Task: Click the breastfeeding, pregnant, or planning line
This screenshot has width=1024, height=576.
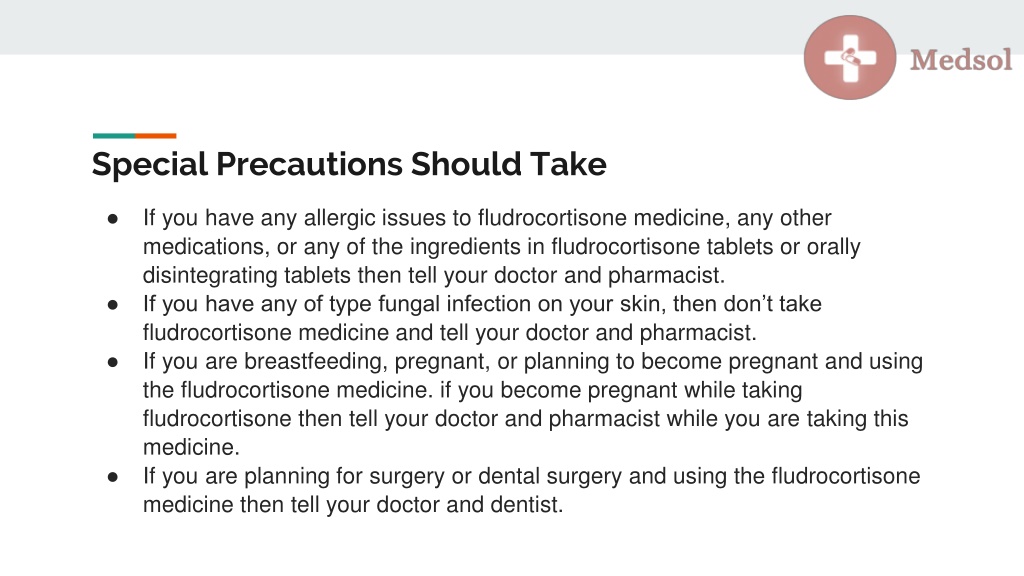Action: click(x=533, y=362)
